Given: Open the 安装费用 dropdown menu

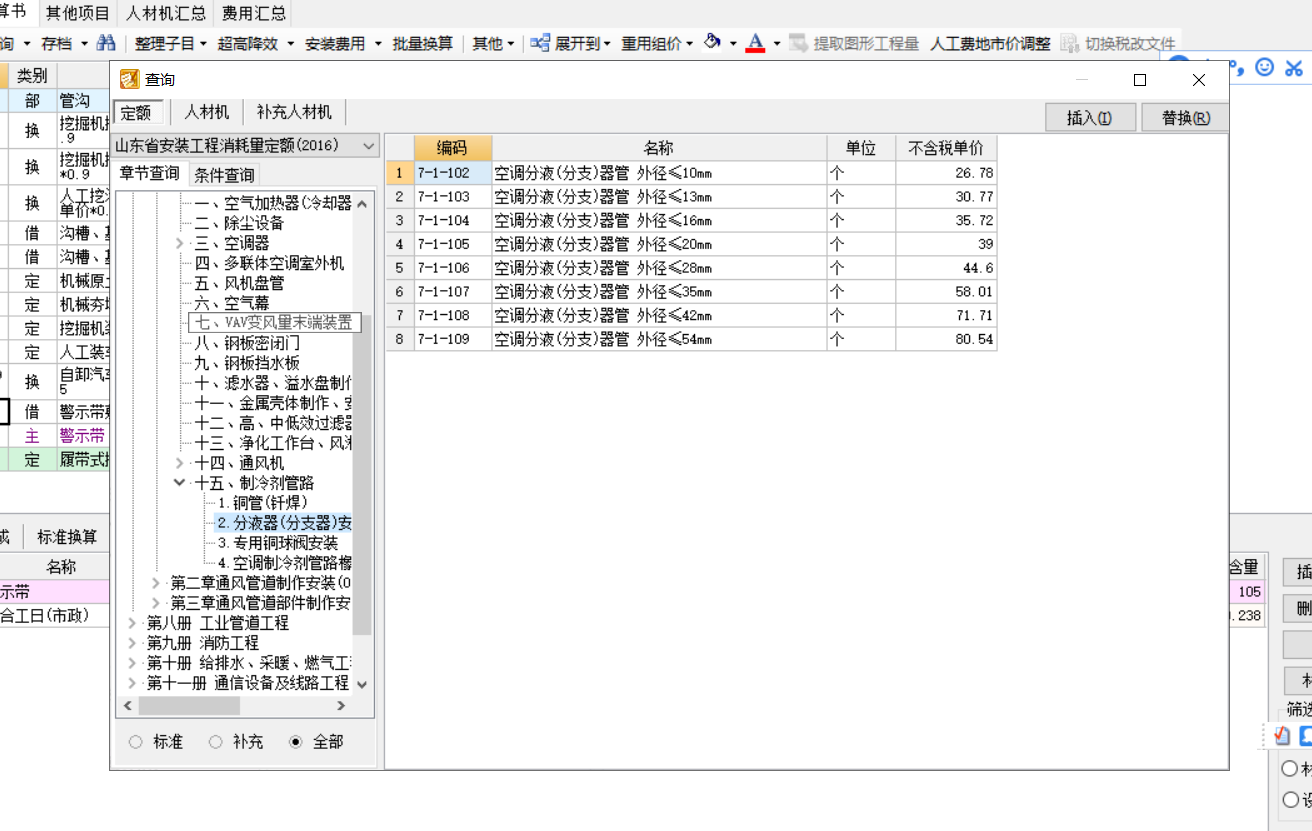Looking at the screenshot, I should (x=344, y=43).
